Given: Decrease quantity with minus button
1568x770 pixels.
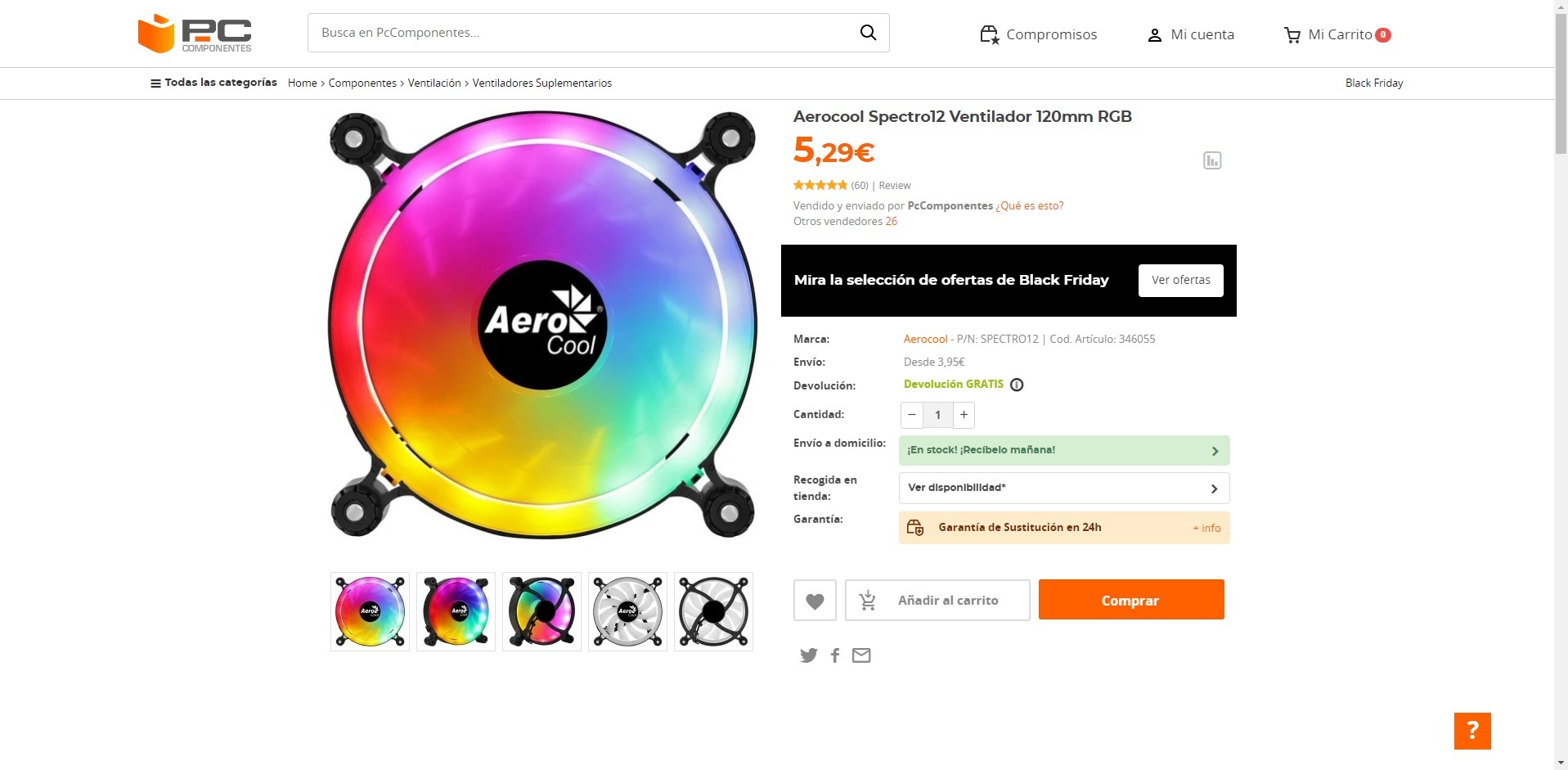Looking at the screenshot, I should tap(912, 415).
